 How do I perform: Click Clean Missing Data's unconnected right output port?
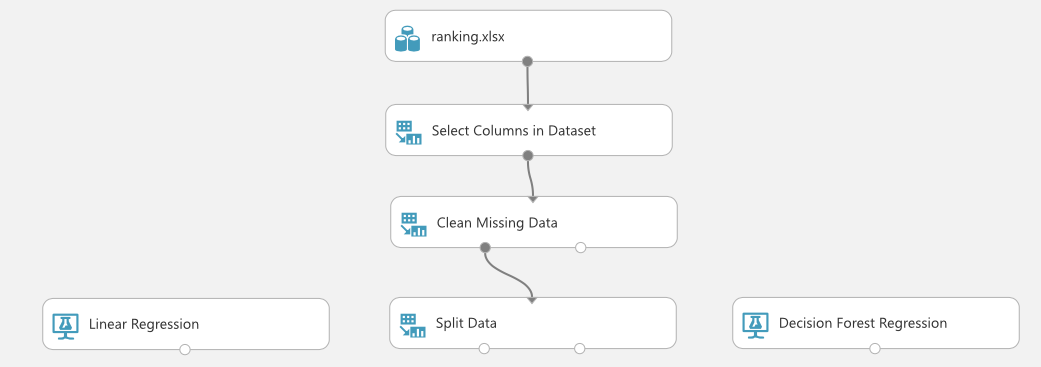tap(581, 248)
